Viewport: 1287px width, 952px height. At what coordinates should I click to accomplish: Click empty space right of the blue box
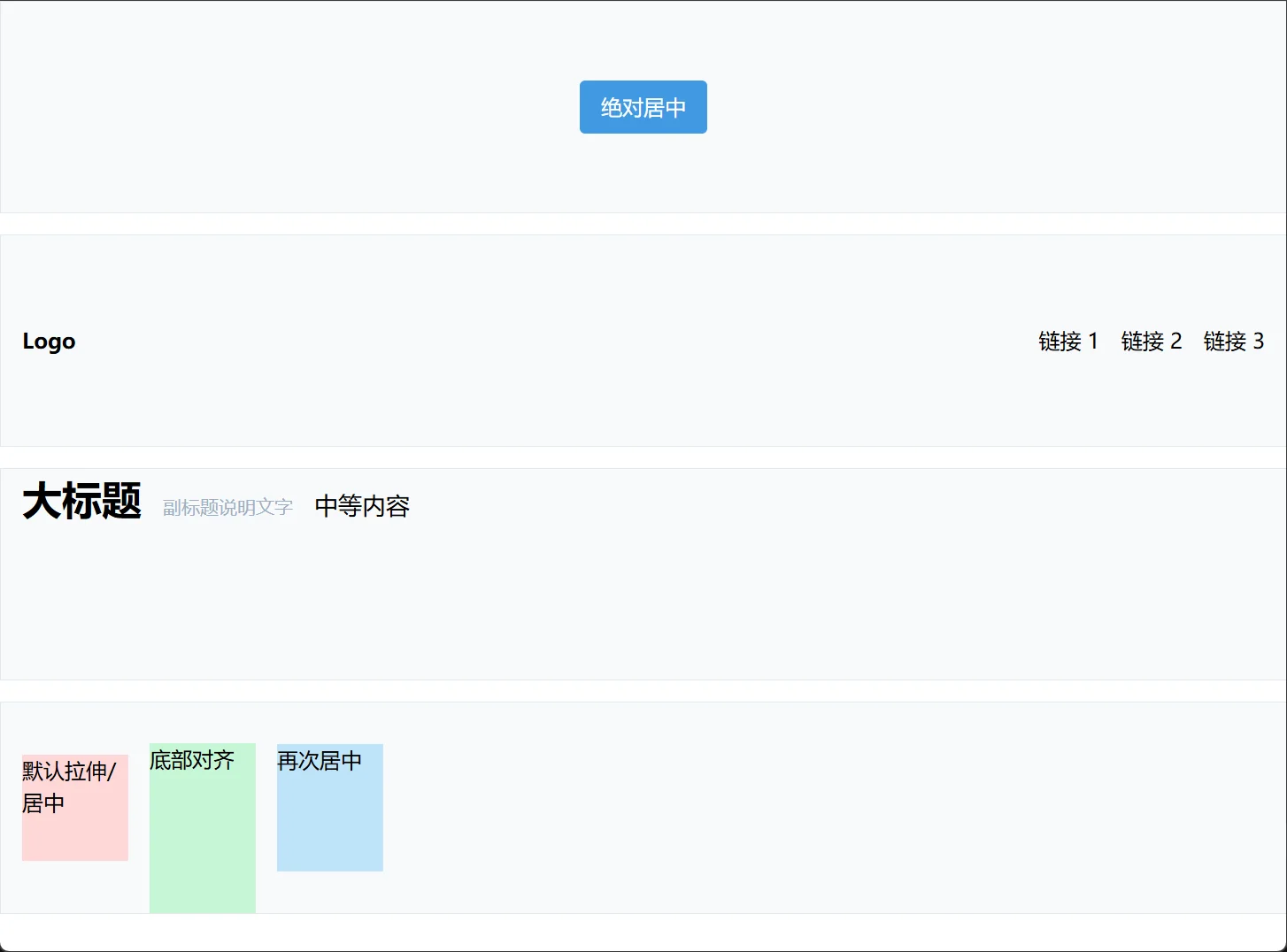point(797,807)
